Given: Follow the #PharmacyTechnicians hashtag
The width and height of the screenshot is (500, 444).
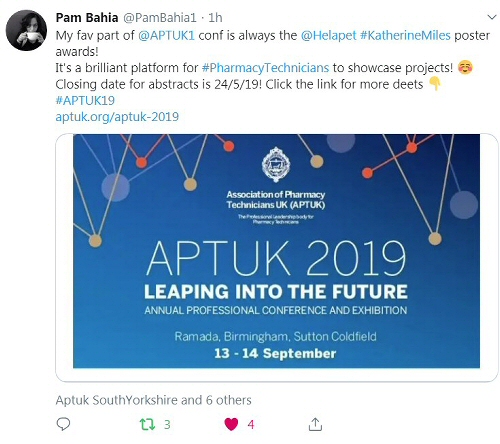Looking at the screenshot, I should tap(265, 68).
